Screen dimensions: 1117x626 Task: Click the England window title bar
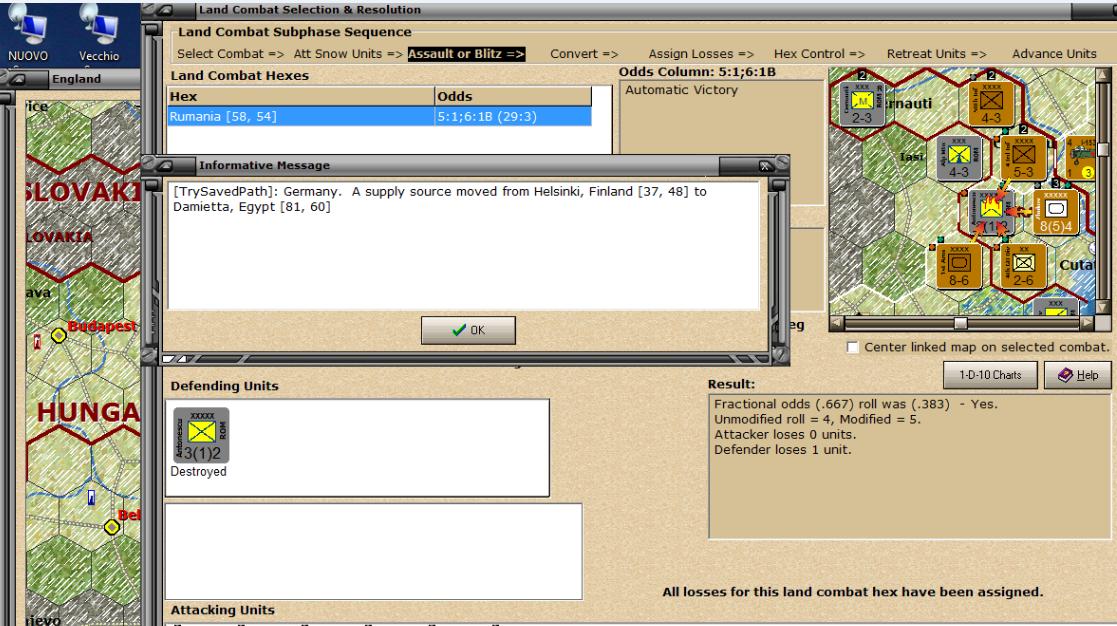pos(76,78)
